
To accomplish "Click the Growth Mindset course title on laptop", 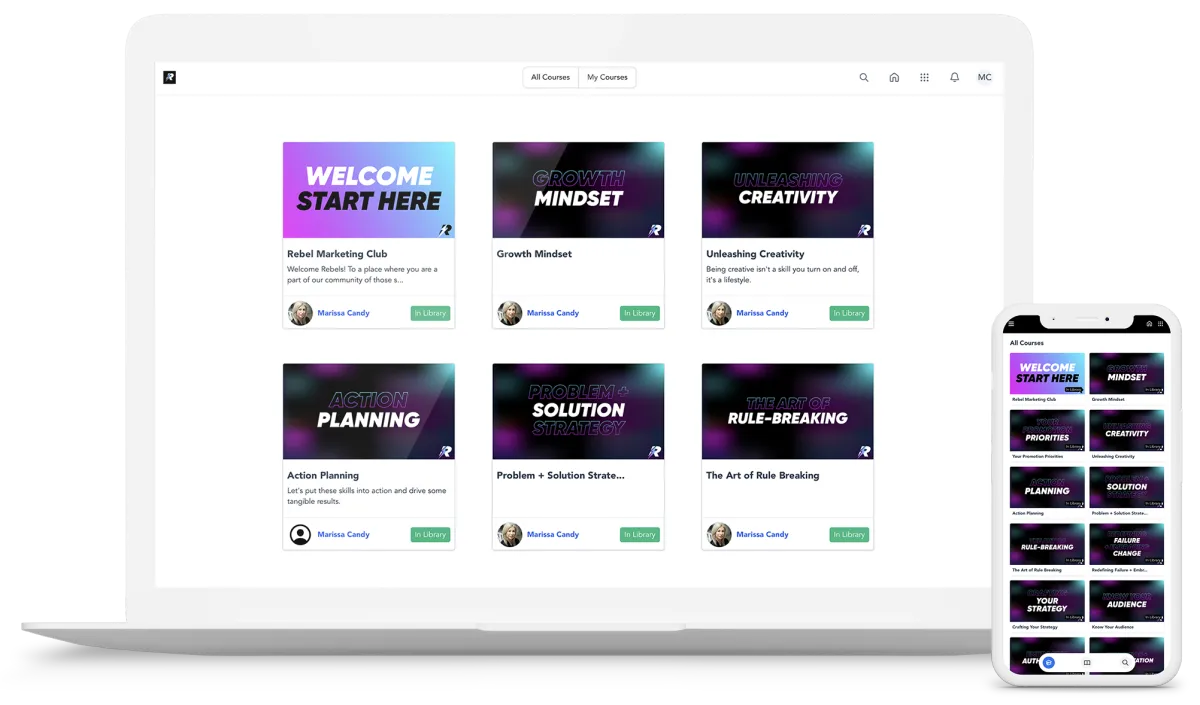I will coord(534,254).
